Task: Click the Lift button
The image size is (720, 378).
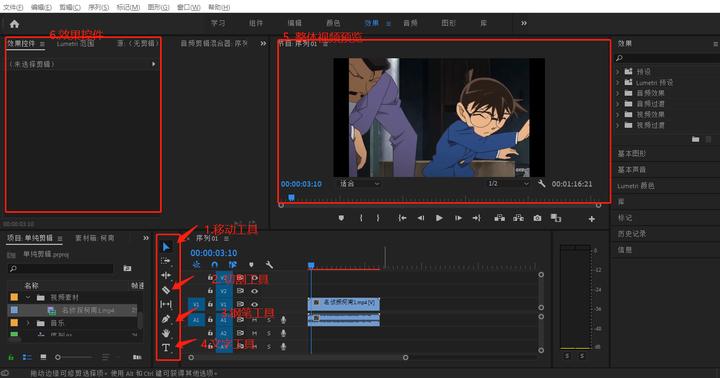Action: 500,218
